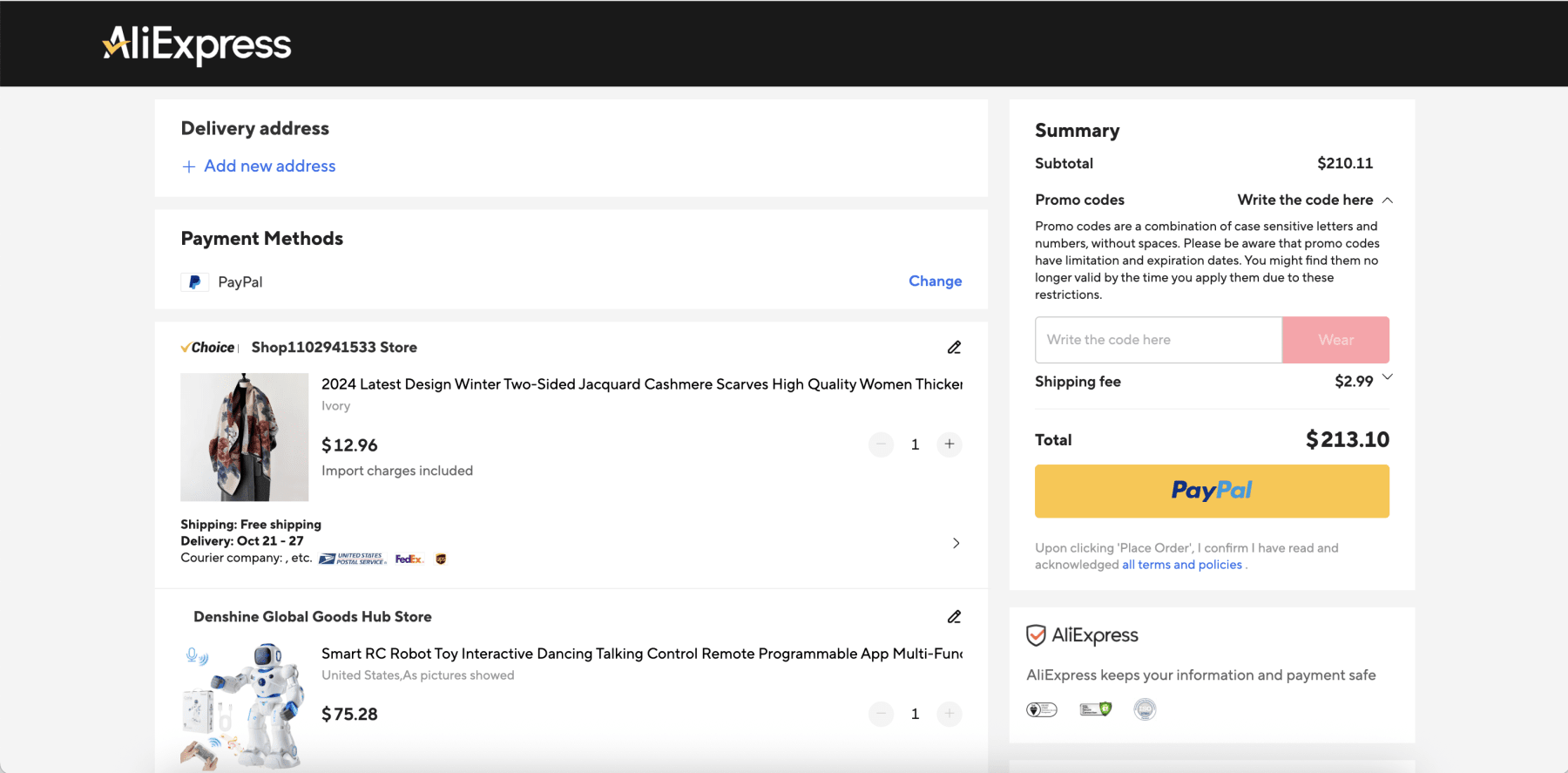Increase robot toy quantity with plus
This screenshot has height=773, width=1568.
coord(950,715)
